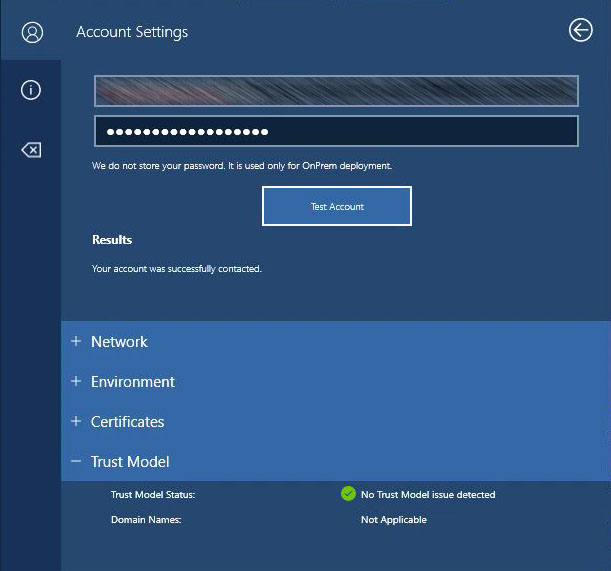Click the plus icon beside Network

76,341
